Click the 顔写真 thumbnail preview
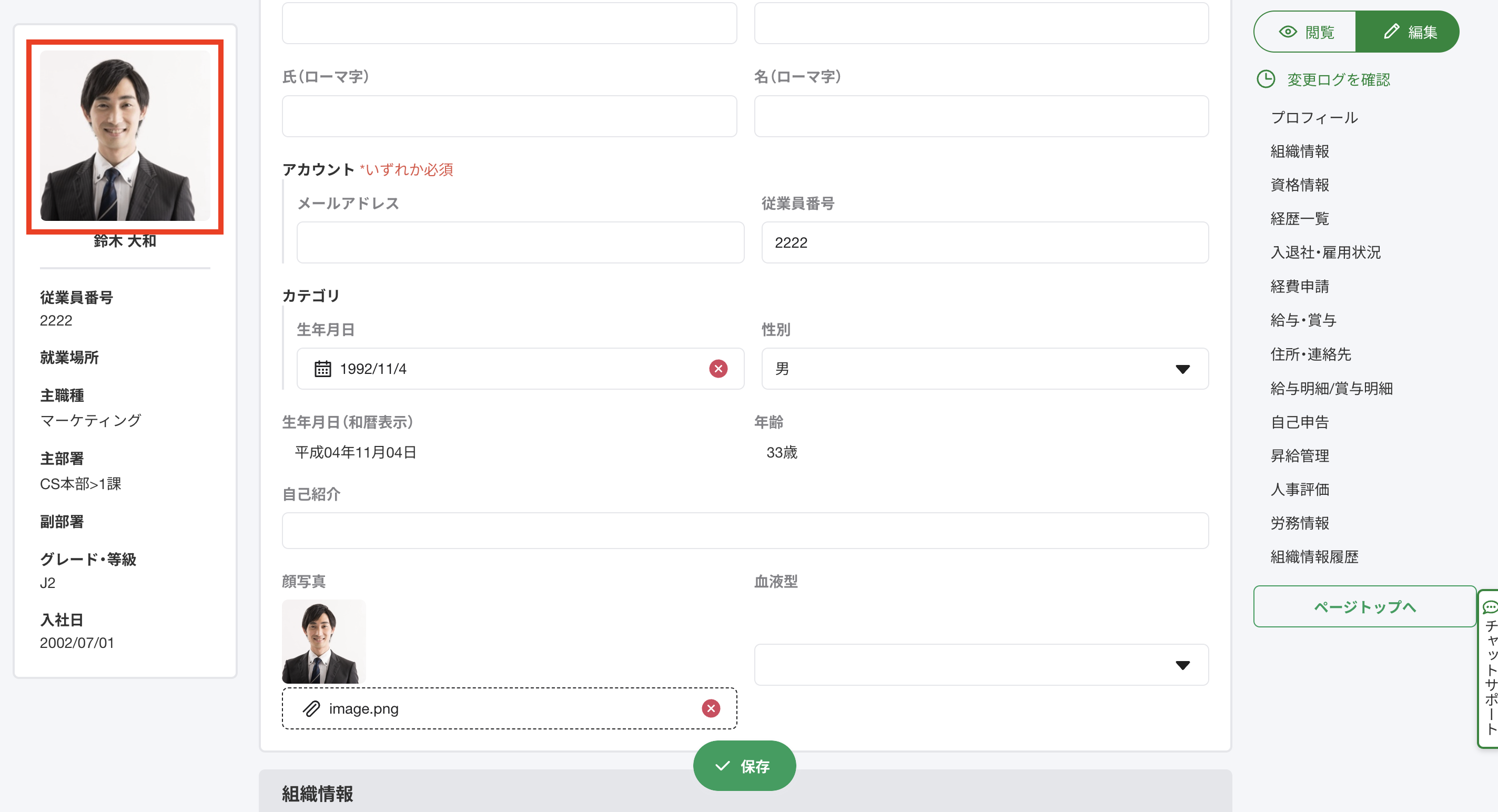Viewport: 1498px width, 812px height. pyautogui.click(x=324, y=641)
